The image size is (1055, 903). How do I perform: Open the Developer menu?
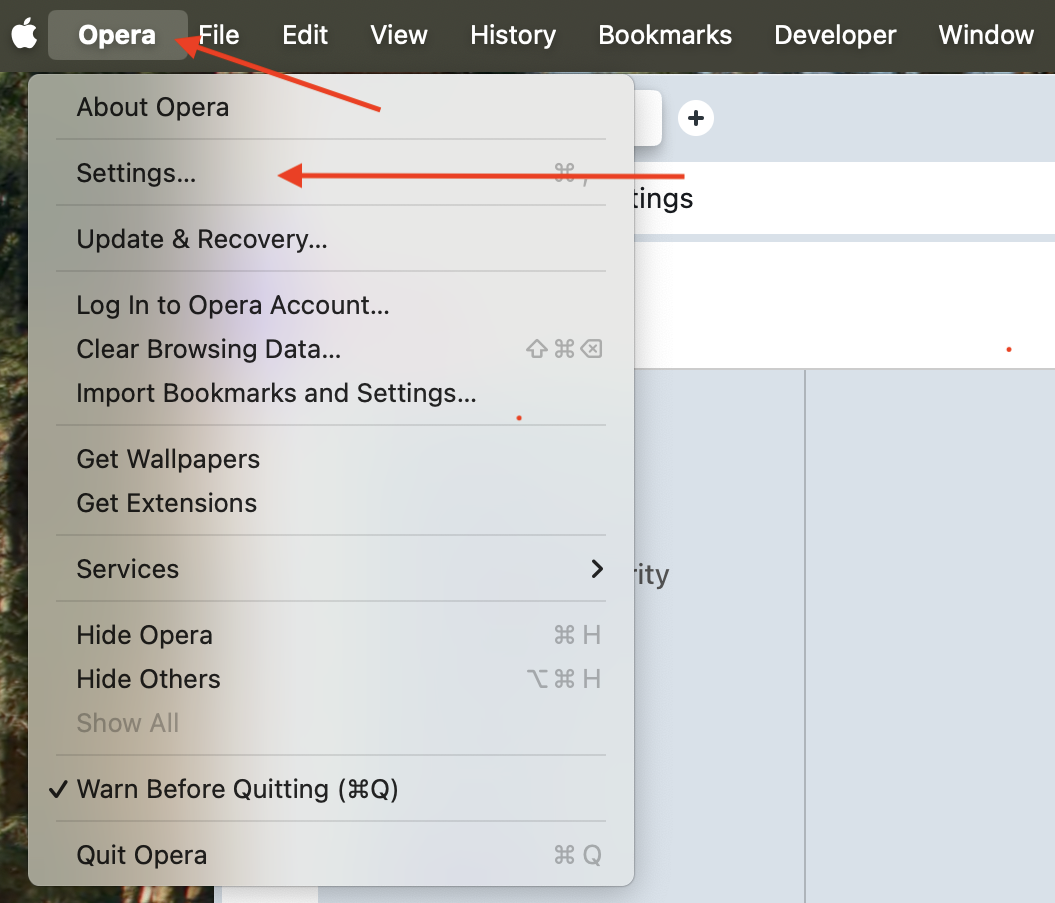click(835, 34)
